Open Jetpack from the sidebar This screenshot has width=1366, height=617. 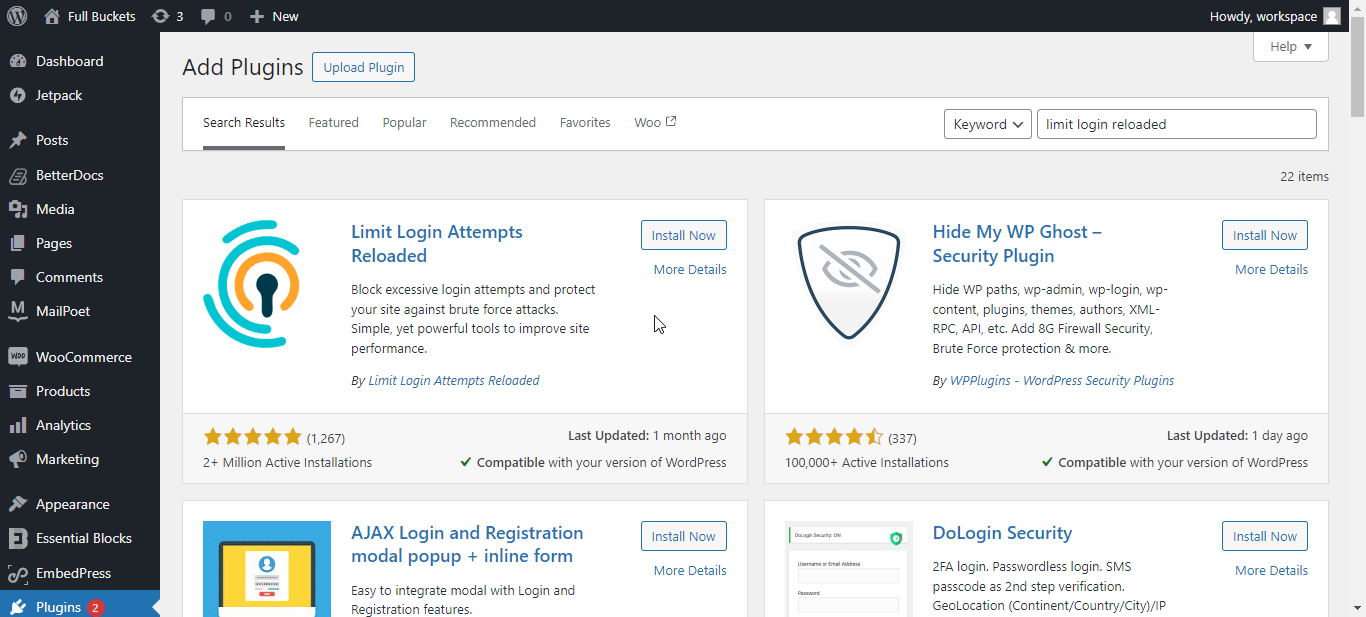click(59, 95)
